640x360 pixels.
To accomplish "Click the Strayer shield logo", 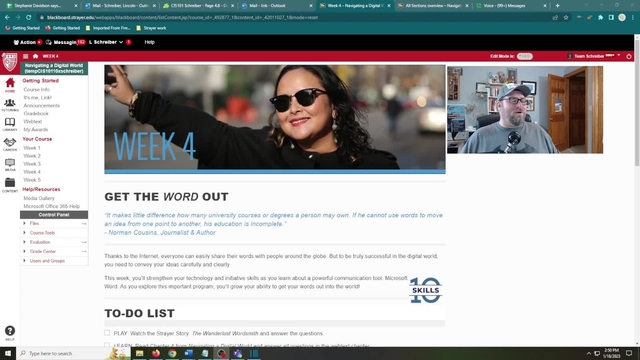I will 10,62.
